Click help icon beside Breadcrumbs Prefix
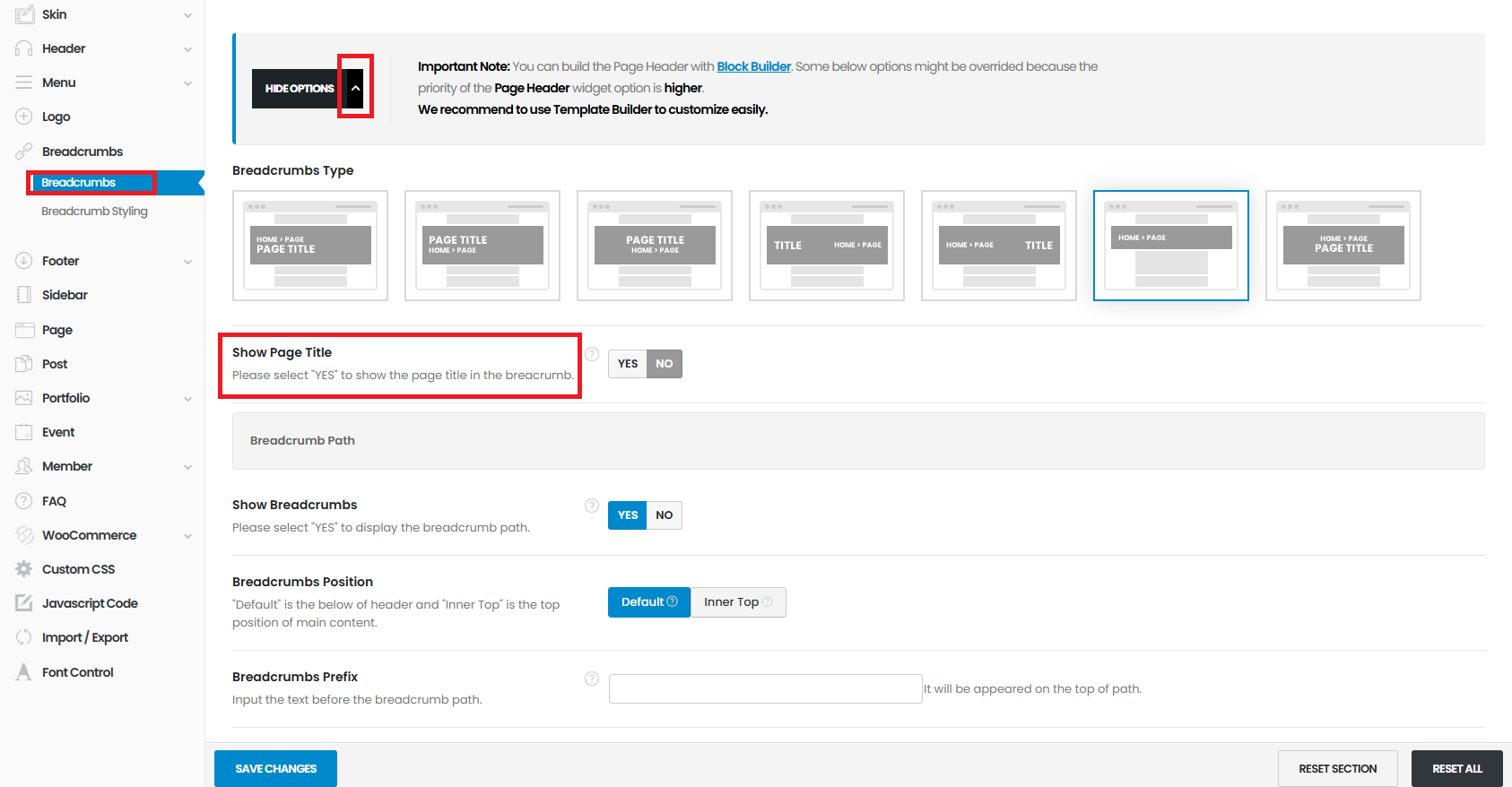This screenshot has height=787, width=1512. tap(592, 679)
